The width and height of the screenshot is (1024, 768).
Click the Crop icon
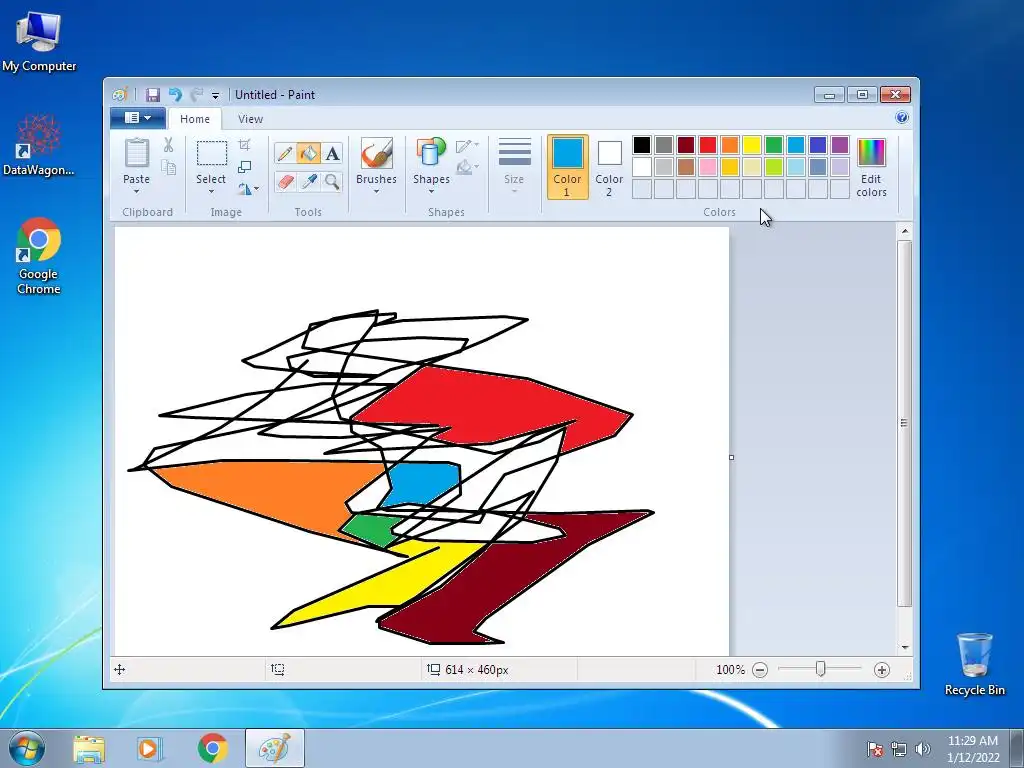pyautogui.click(x=244, y=145)
